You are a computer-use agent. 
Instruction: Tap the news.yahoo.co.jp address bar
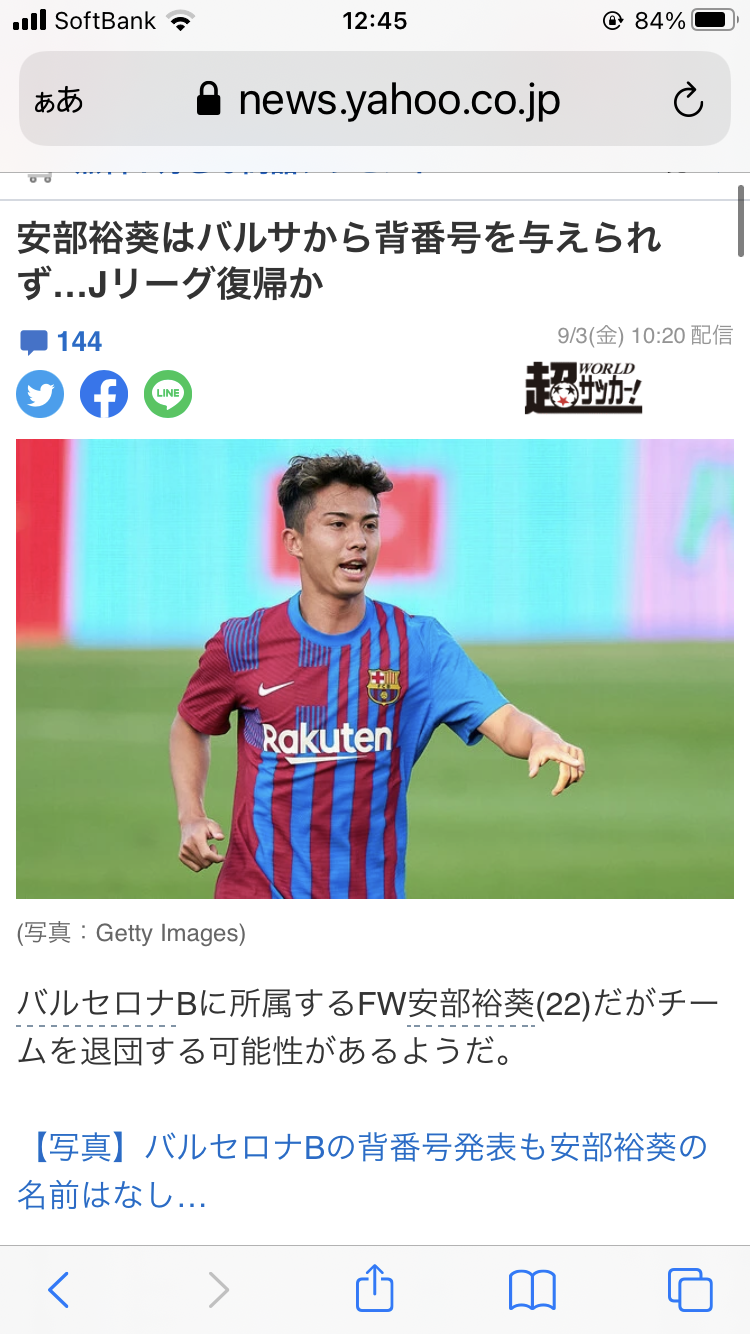click(375, 99)
